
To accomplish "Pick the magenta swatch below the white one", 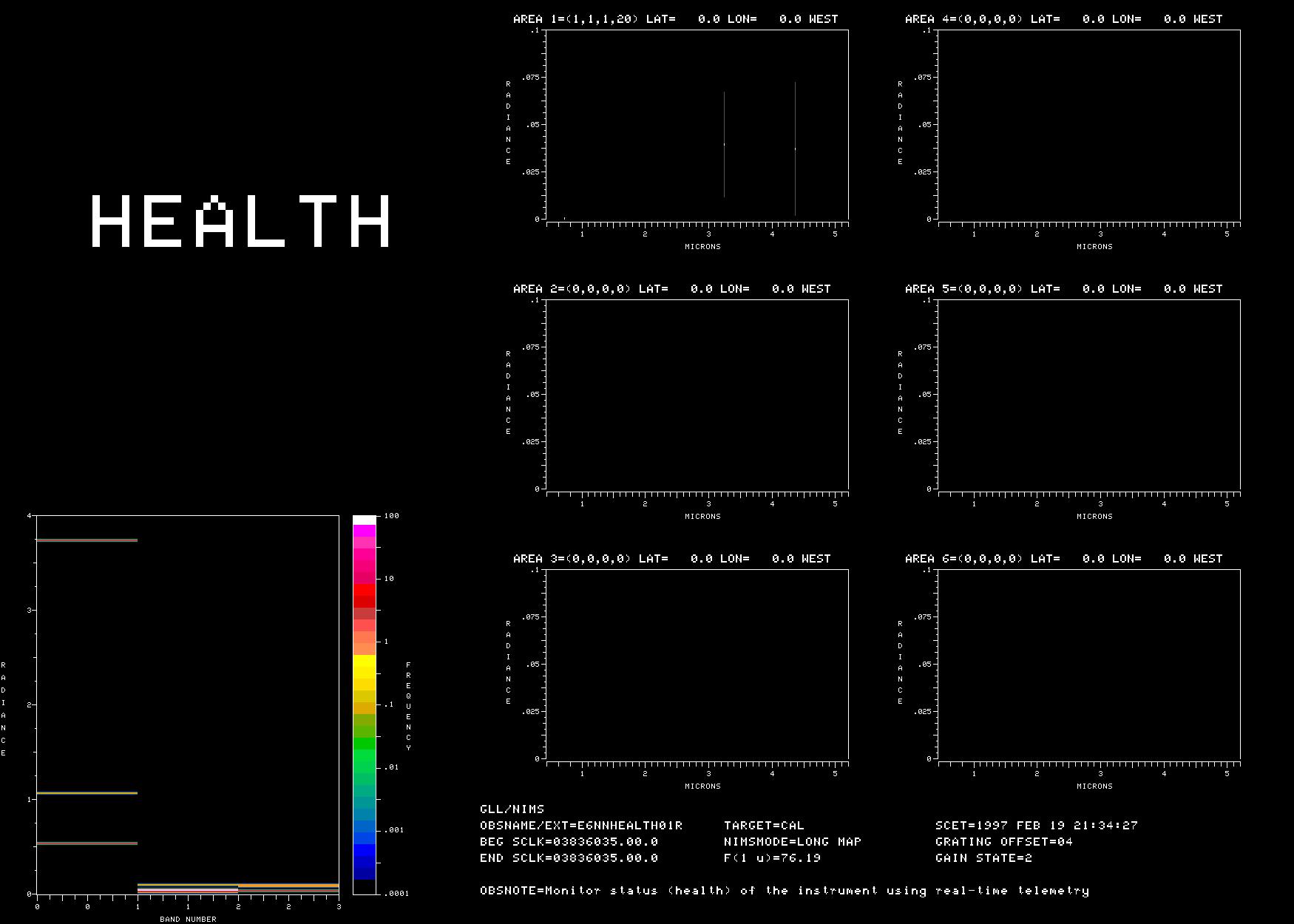I will coord(365,531).
